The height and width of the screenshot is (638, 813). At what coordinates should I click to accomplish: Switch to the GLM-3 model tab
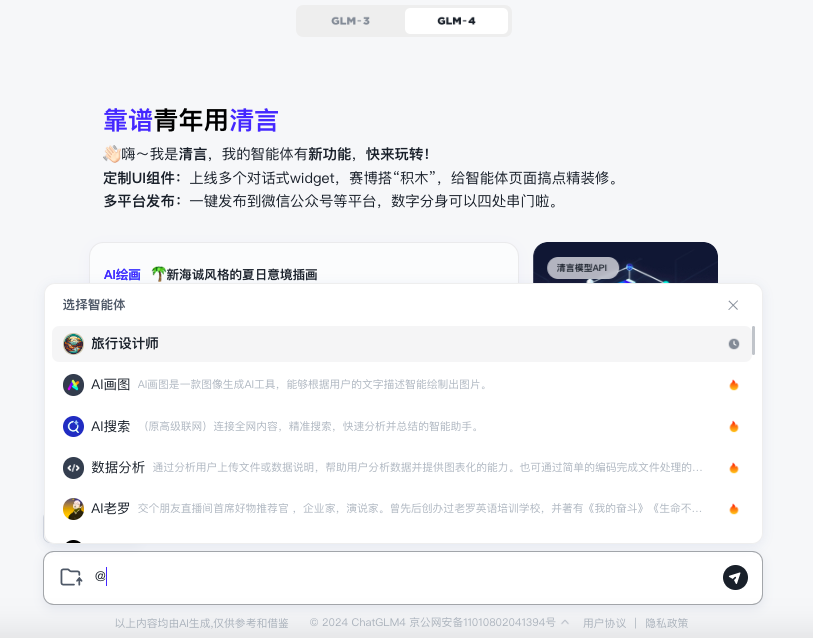click(351, 21)
